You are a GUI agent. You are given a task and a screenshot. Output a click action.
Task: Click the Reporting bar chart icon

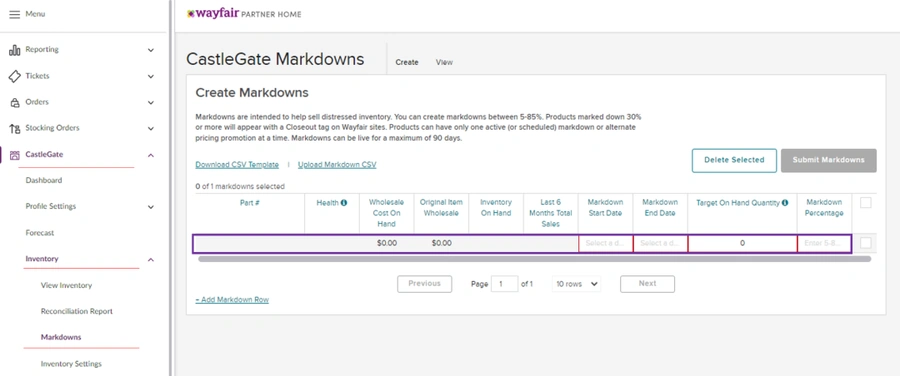point(14,50)
